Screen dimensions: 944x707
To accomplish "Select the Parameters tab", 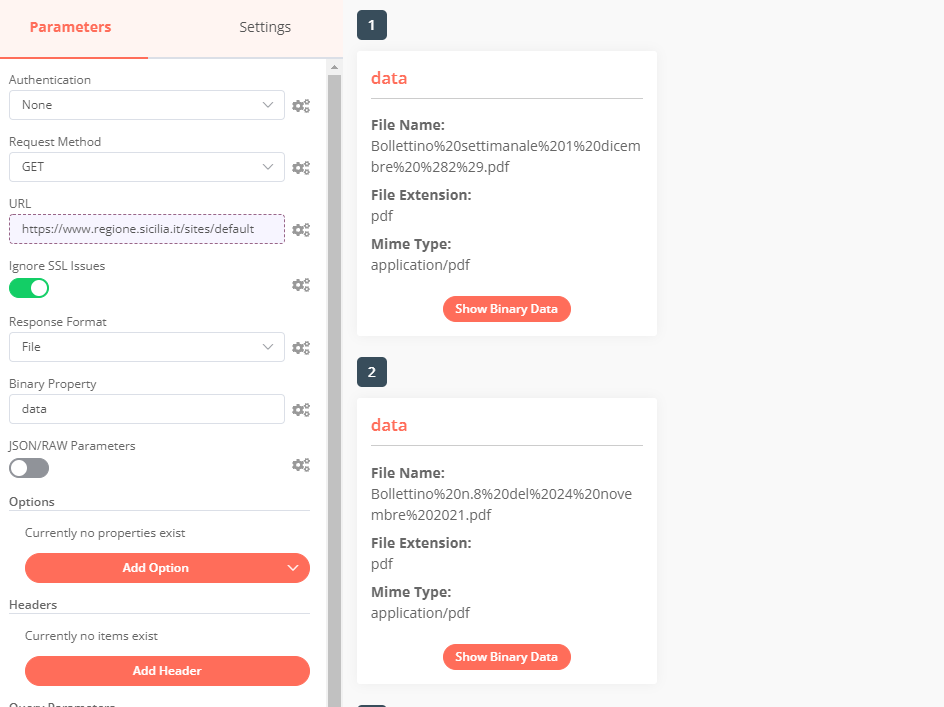I will [70, 27].
